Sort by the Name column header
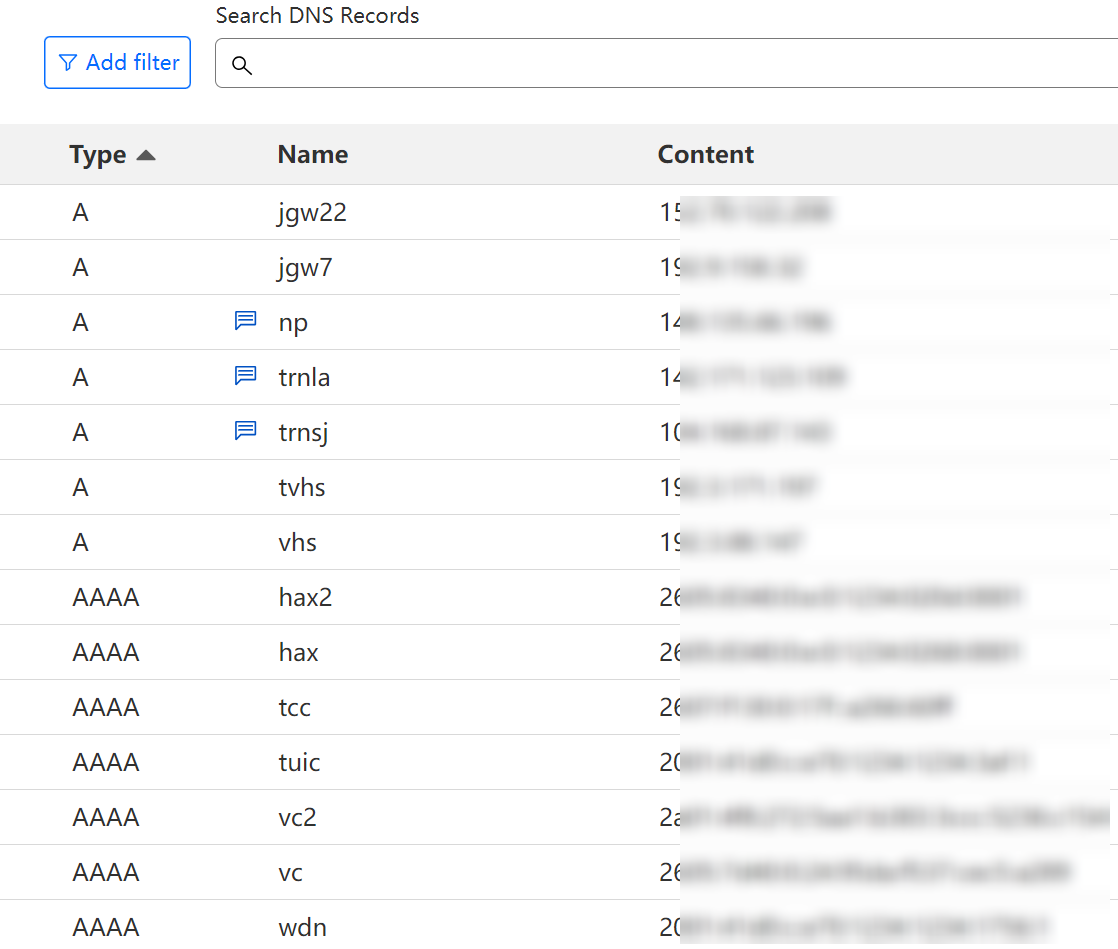1118x949 pixels. point(312,155)
